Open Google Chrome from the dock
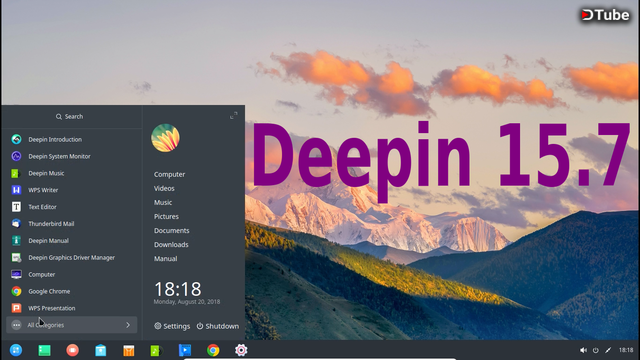Image resolution: width=640 pixels, height=360 pixels. coord(213,350)
